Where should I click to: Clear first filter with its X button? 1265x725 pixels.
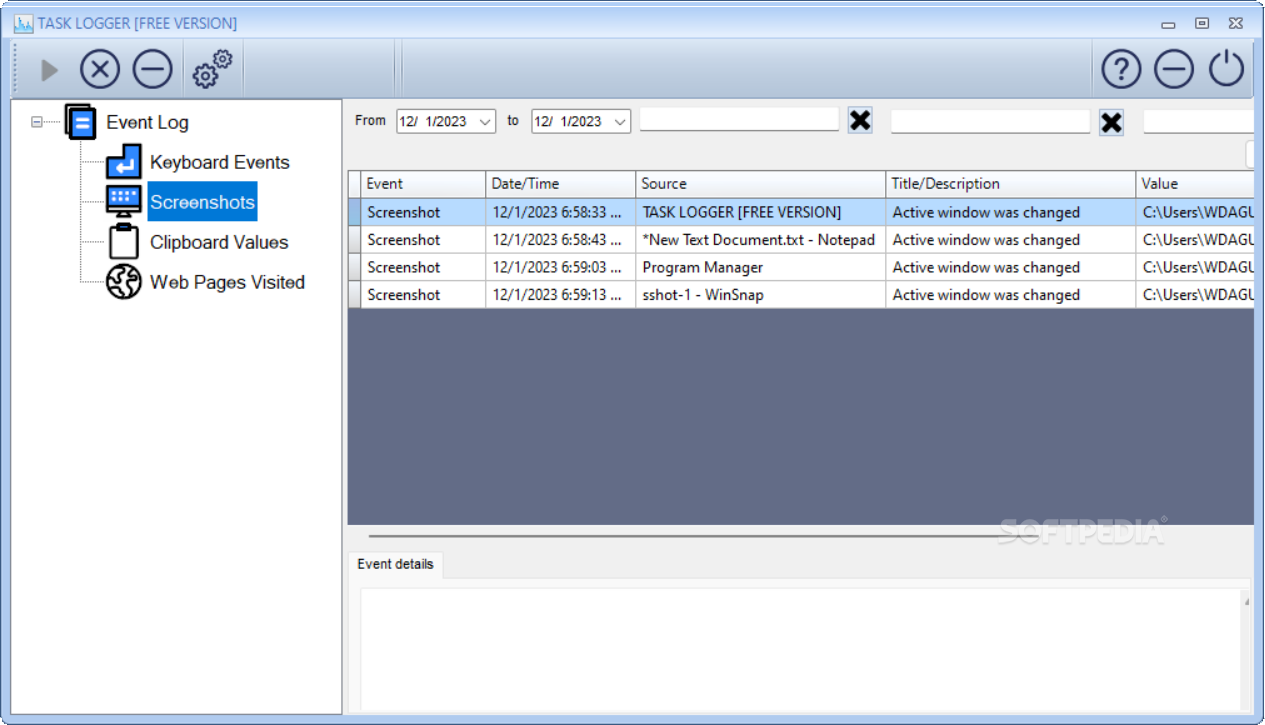pyautogui.click(x=860, y=121)
